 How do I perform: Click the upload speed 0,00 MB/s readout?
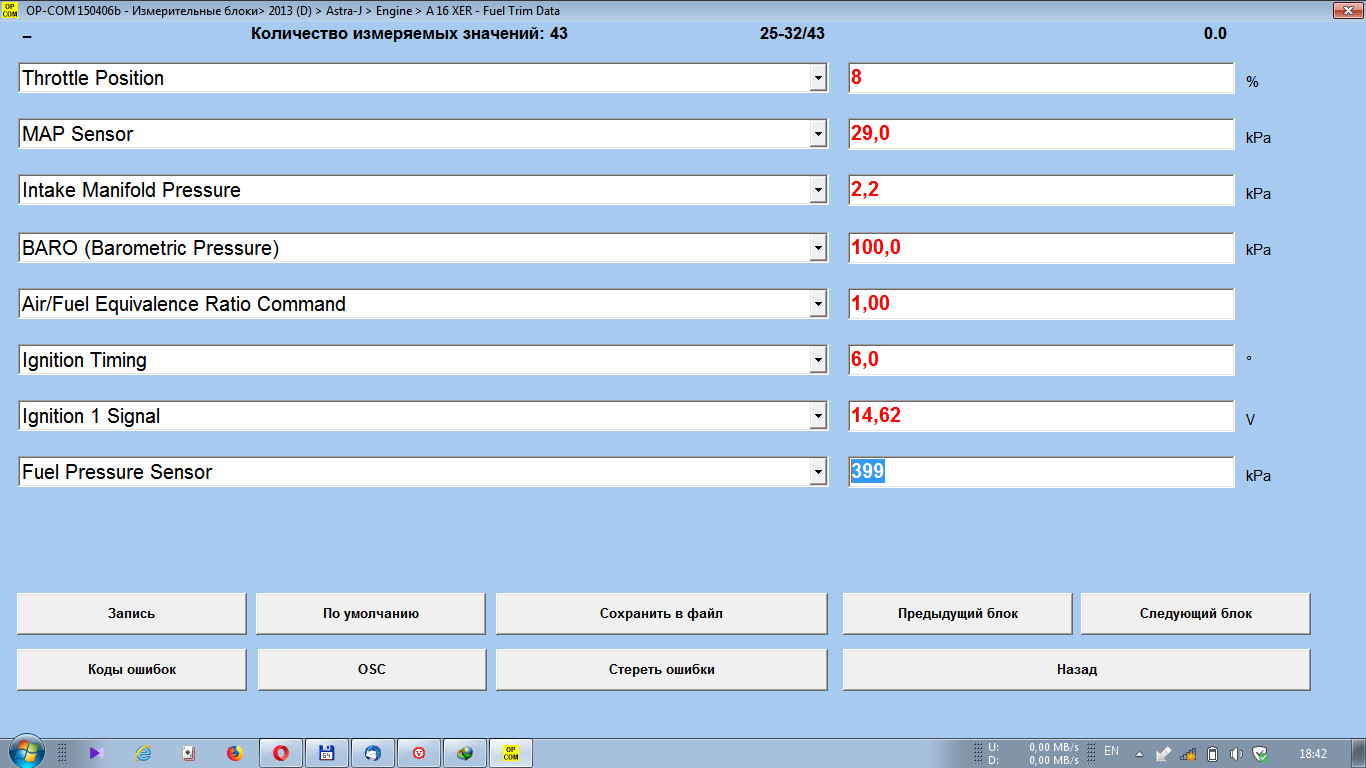(1054, 746)
